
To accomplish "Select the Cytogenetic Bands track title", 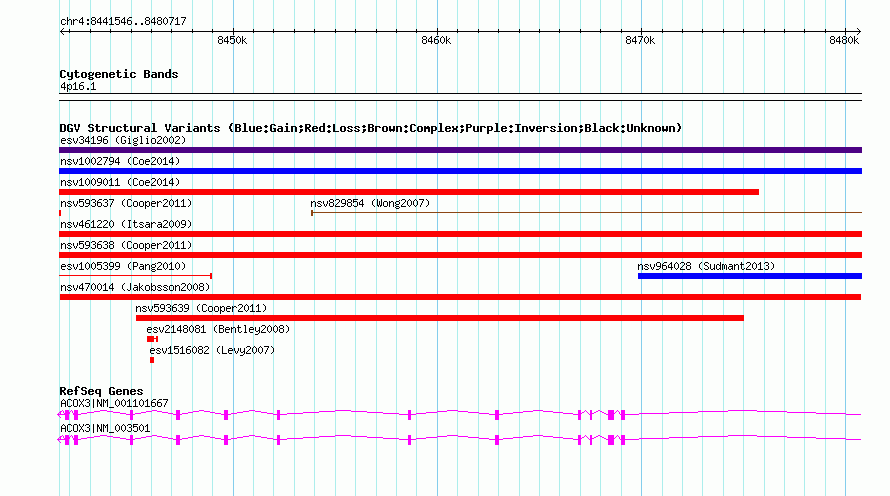I will [x=119, y=74].
